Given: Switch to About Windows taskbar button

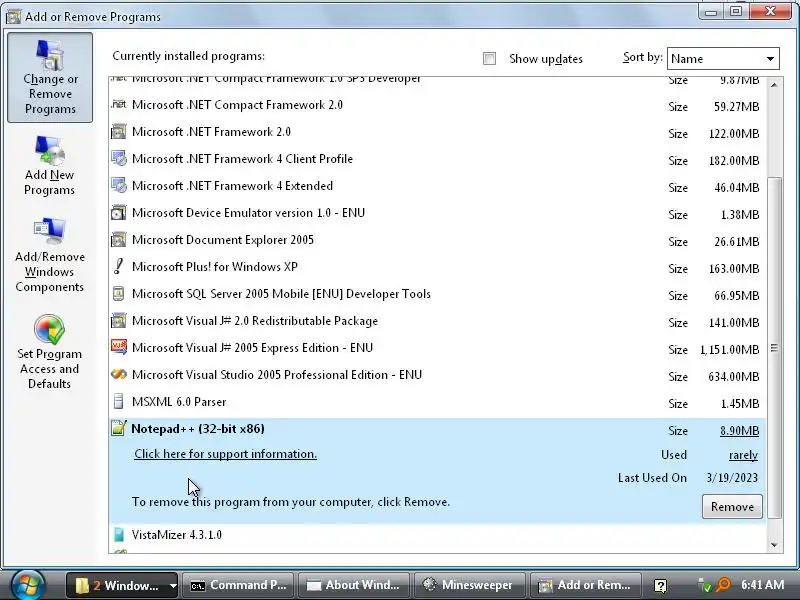Looking at the screenshot, I should [x=355, y=585].
